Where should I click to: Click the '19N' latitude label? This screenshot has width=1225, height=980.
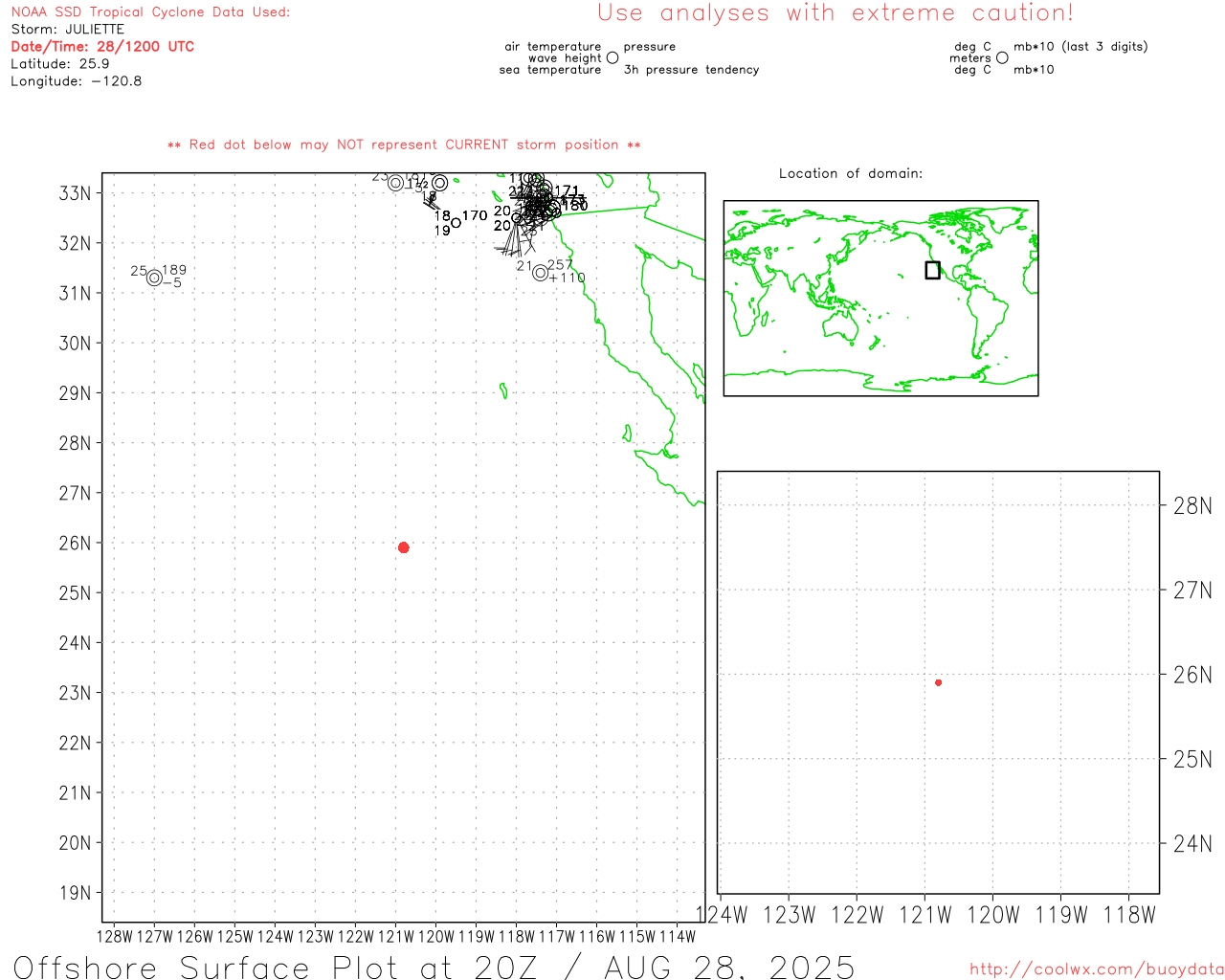click(x=75, y=893)
